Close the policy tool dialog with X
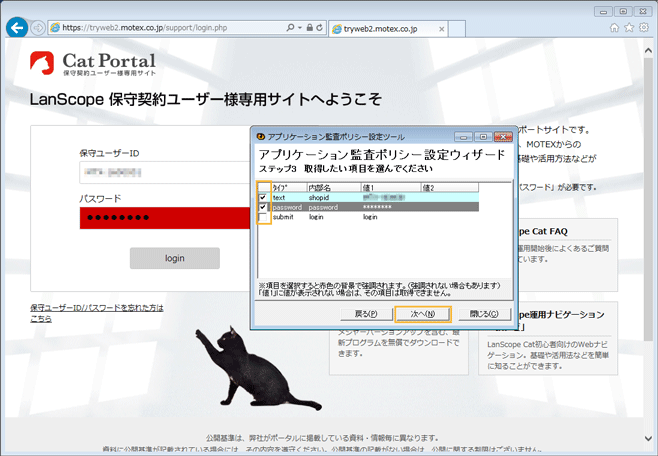 (503, 137)
